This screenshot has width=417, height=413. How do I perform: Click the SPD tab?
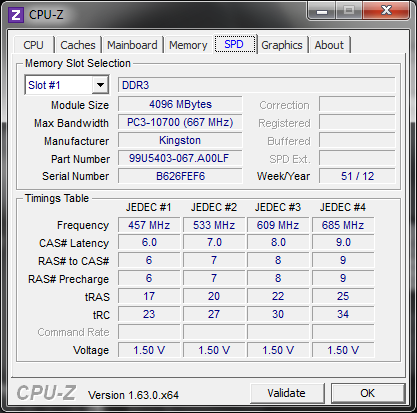234,44
